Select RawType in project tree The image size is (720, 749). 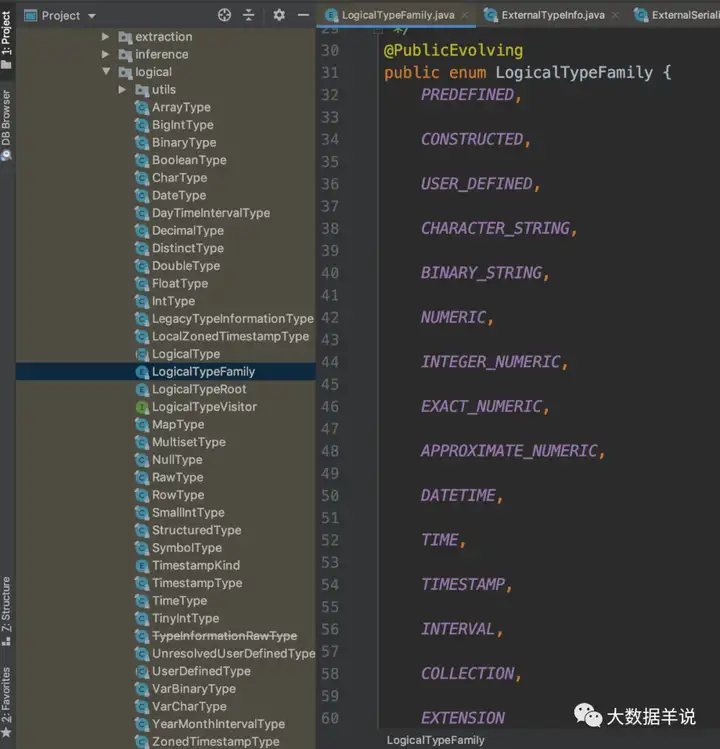[177, 478]
